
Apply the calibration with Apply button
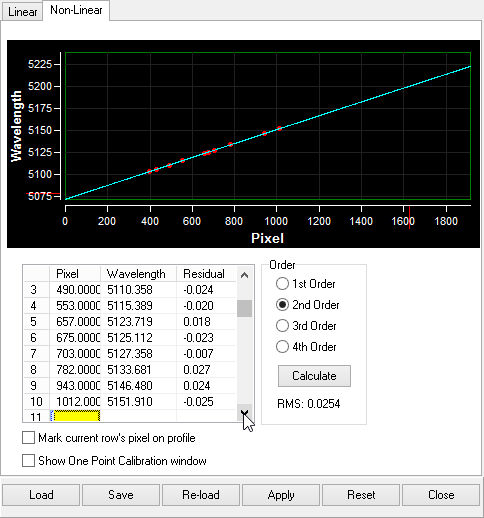tap(281, 495)
